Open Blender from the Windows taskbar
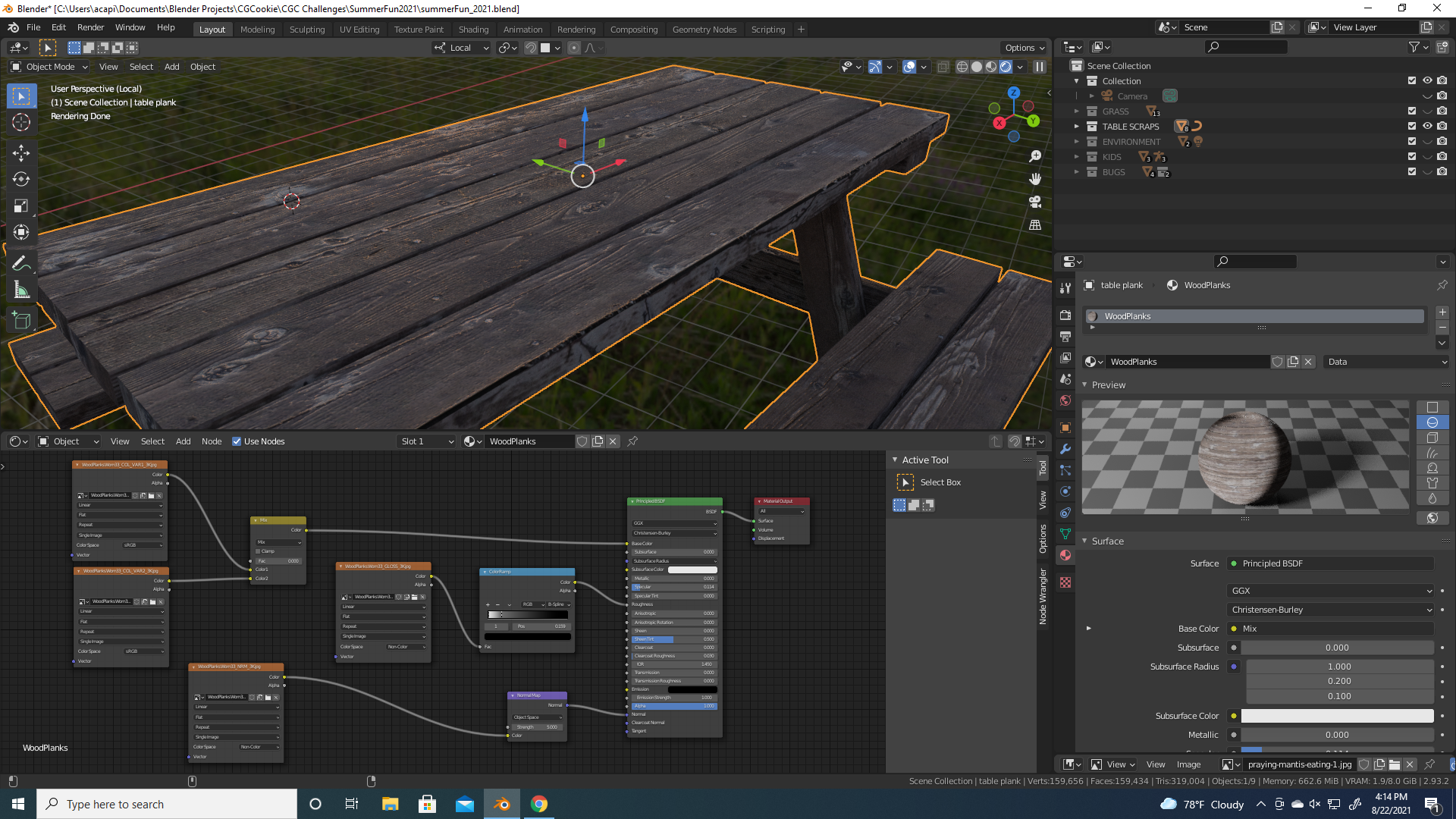 (x=502, y=804)
